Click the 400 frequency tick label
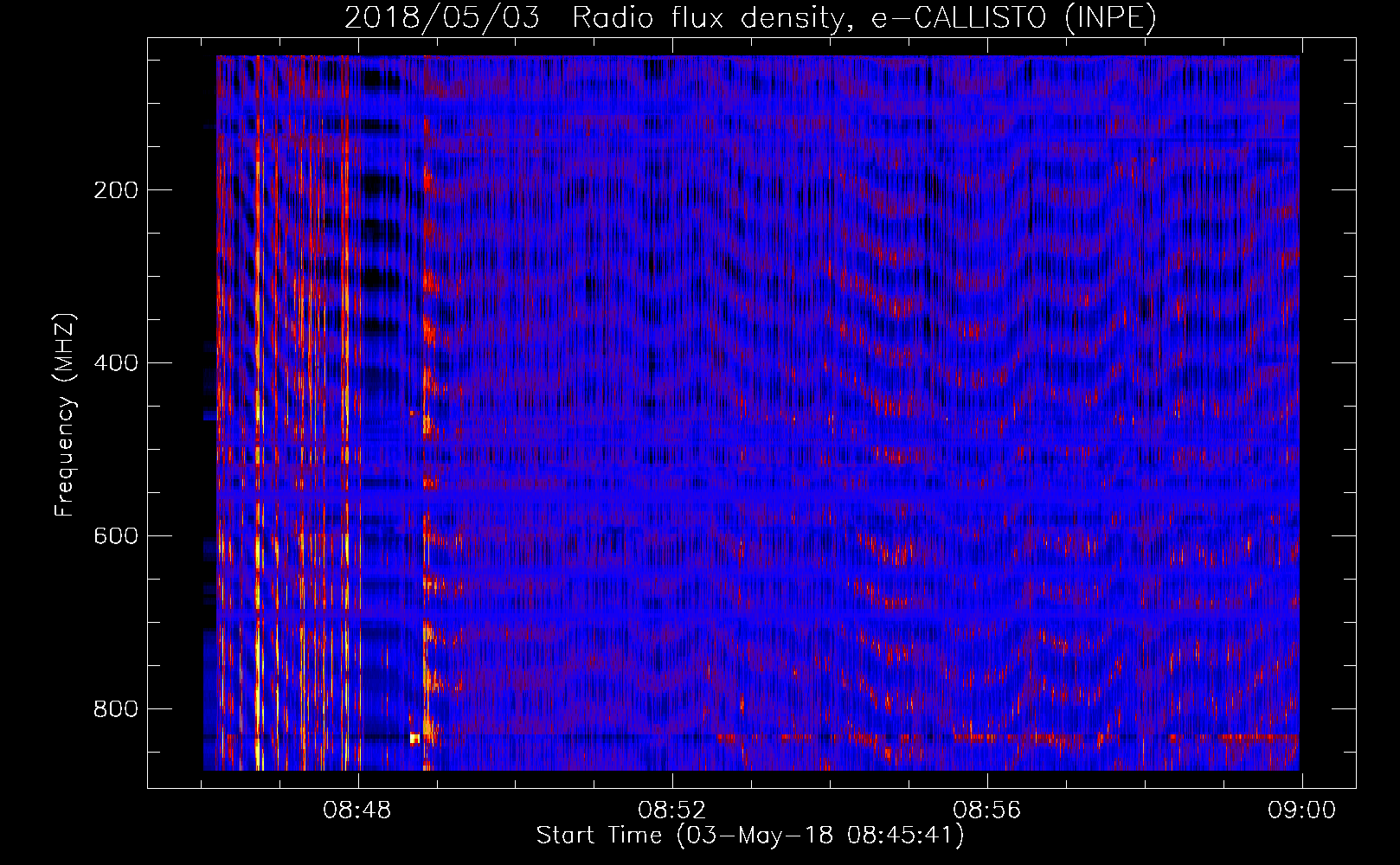Viewport: 1400px width, 865px height. point(115,363)
